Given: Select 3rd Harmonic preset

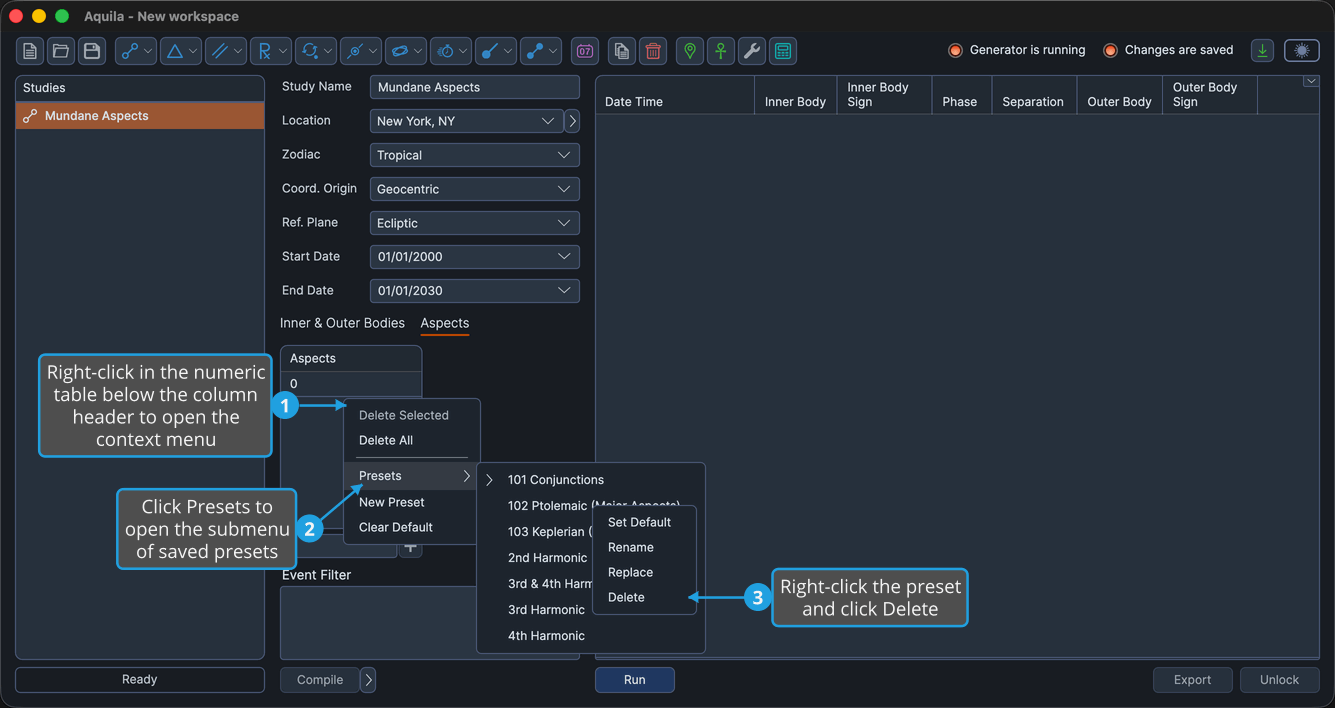Looking at the screenshot, I should click(546, 610).
